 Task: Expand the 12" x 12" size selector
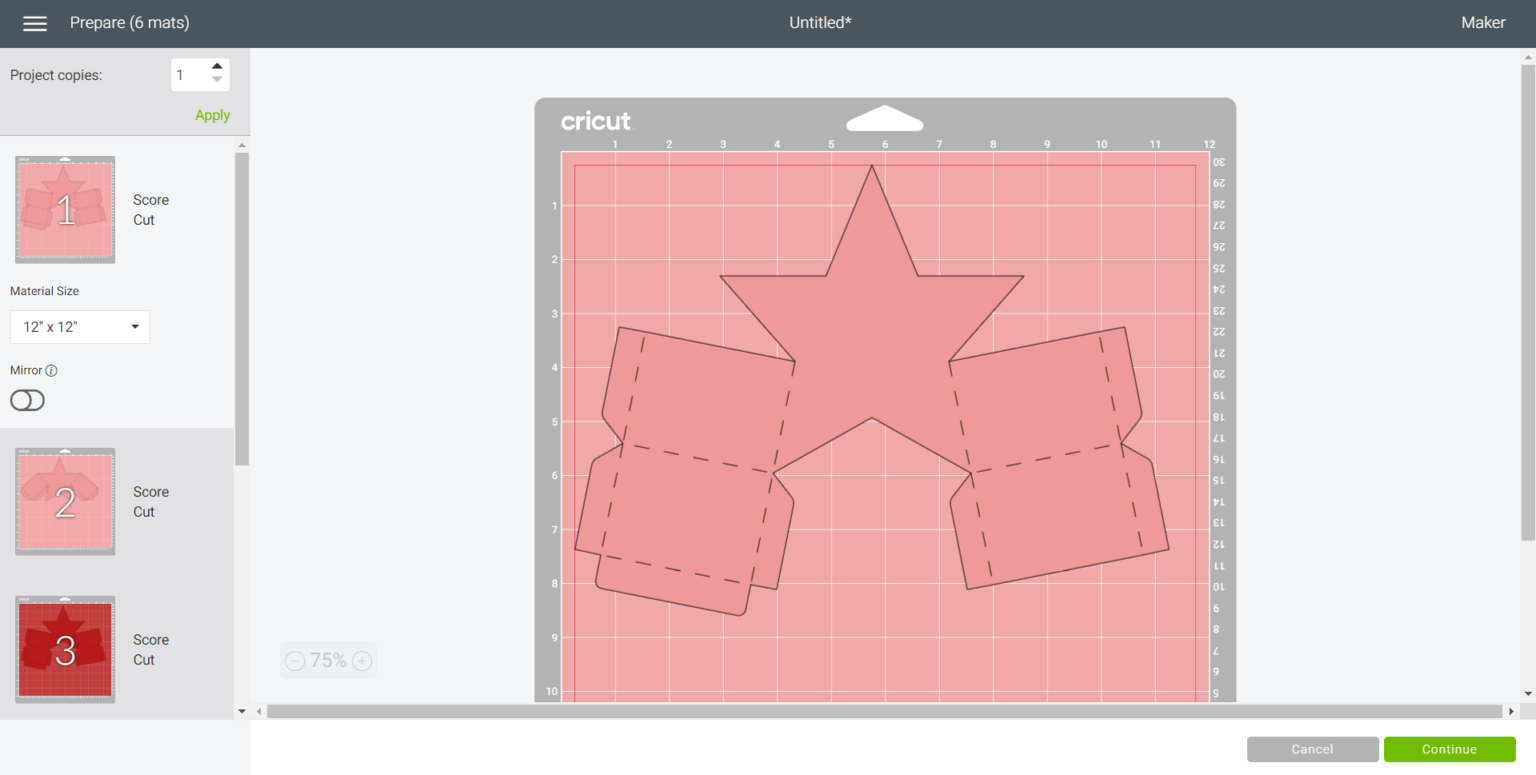click(x=80, y=327)
